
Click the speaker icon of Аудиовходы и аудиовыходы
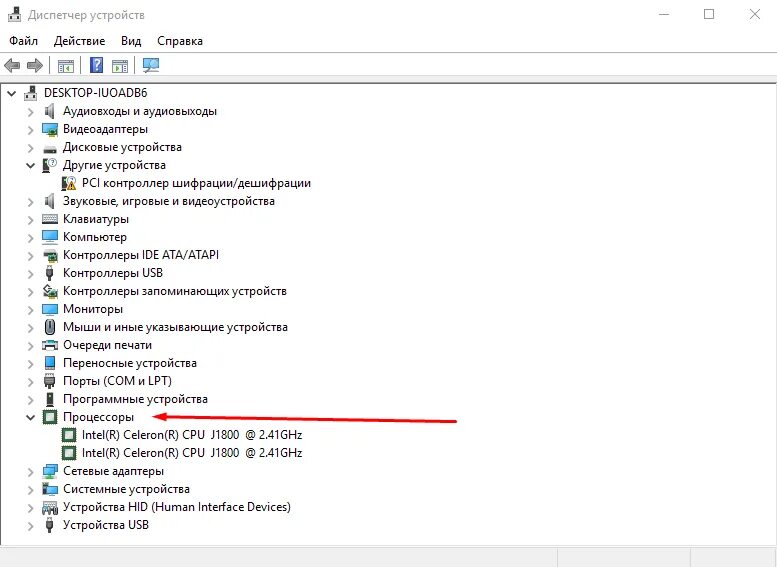pos(50,111)
